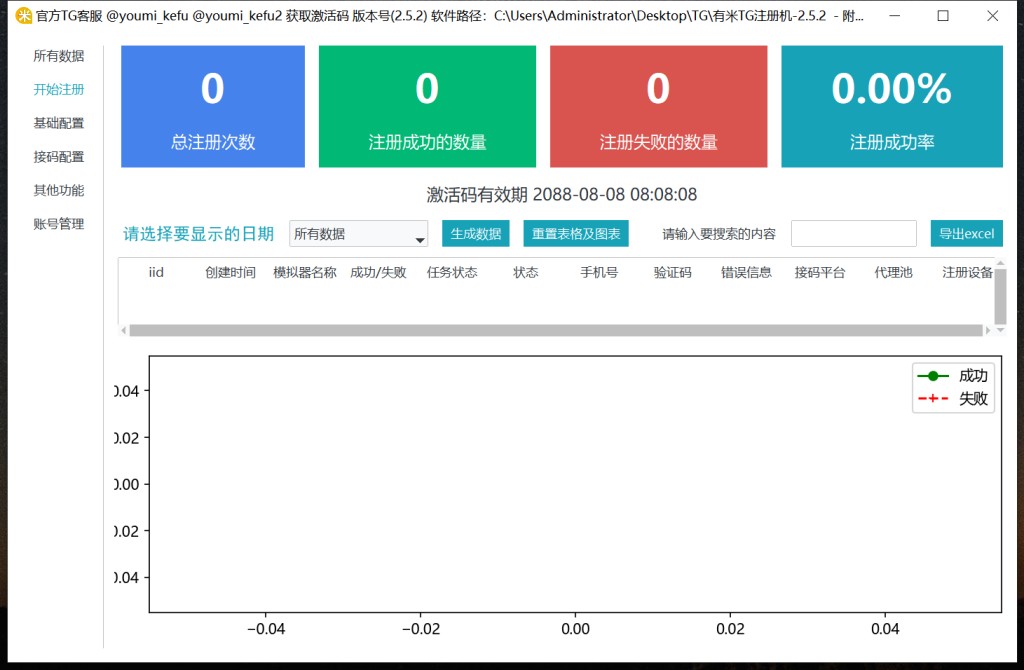Click the 请选择要显示的日期 label
1024x670 pixels.
199,234
